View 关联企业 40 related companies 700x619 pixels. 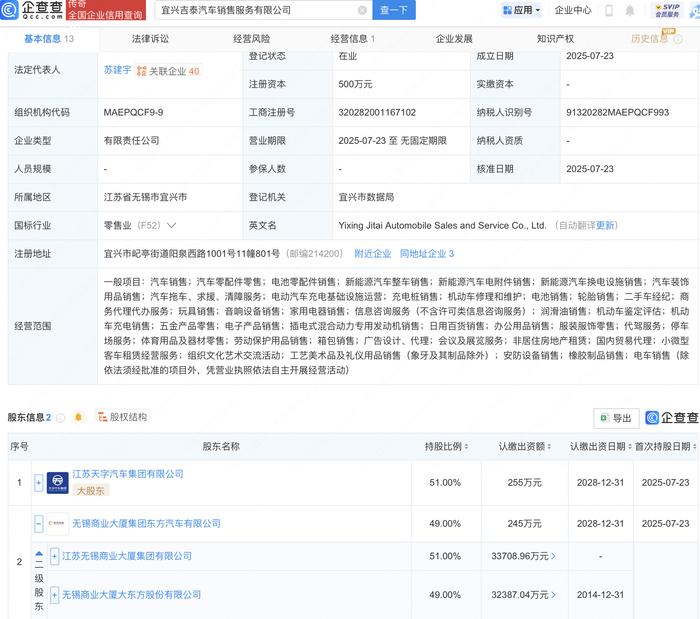coord(168,71)
